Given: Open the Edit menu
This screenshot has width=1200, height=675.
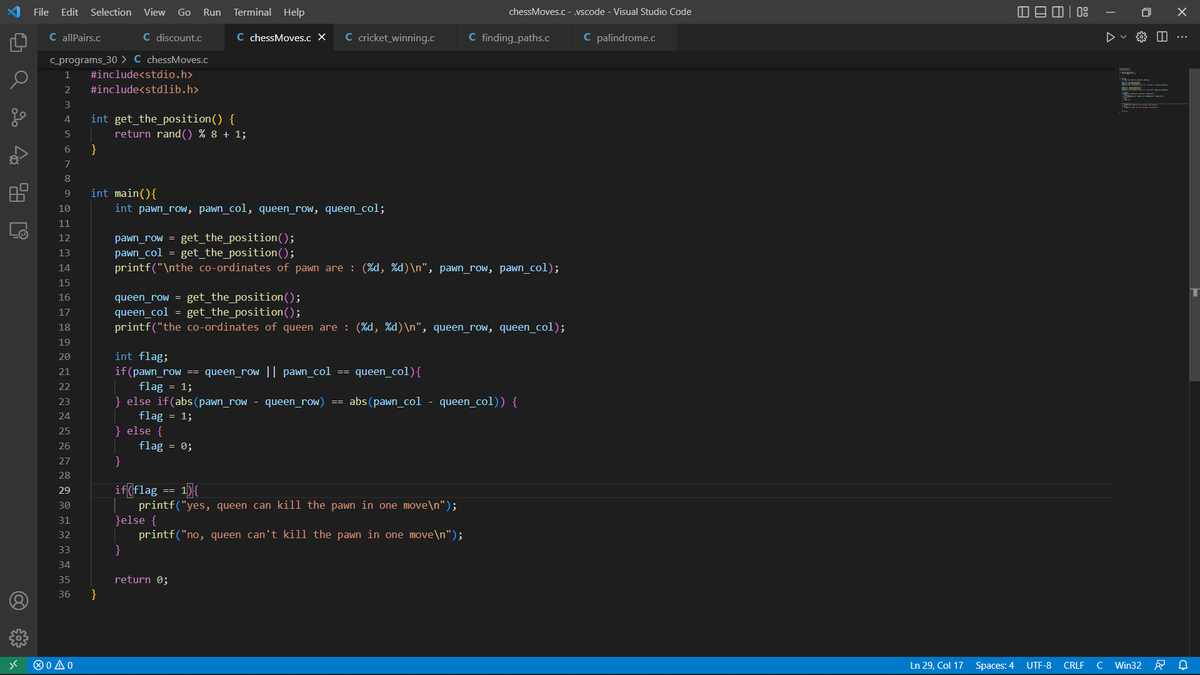Looking at the screenshot, I should coord(70,12).
